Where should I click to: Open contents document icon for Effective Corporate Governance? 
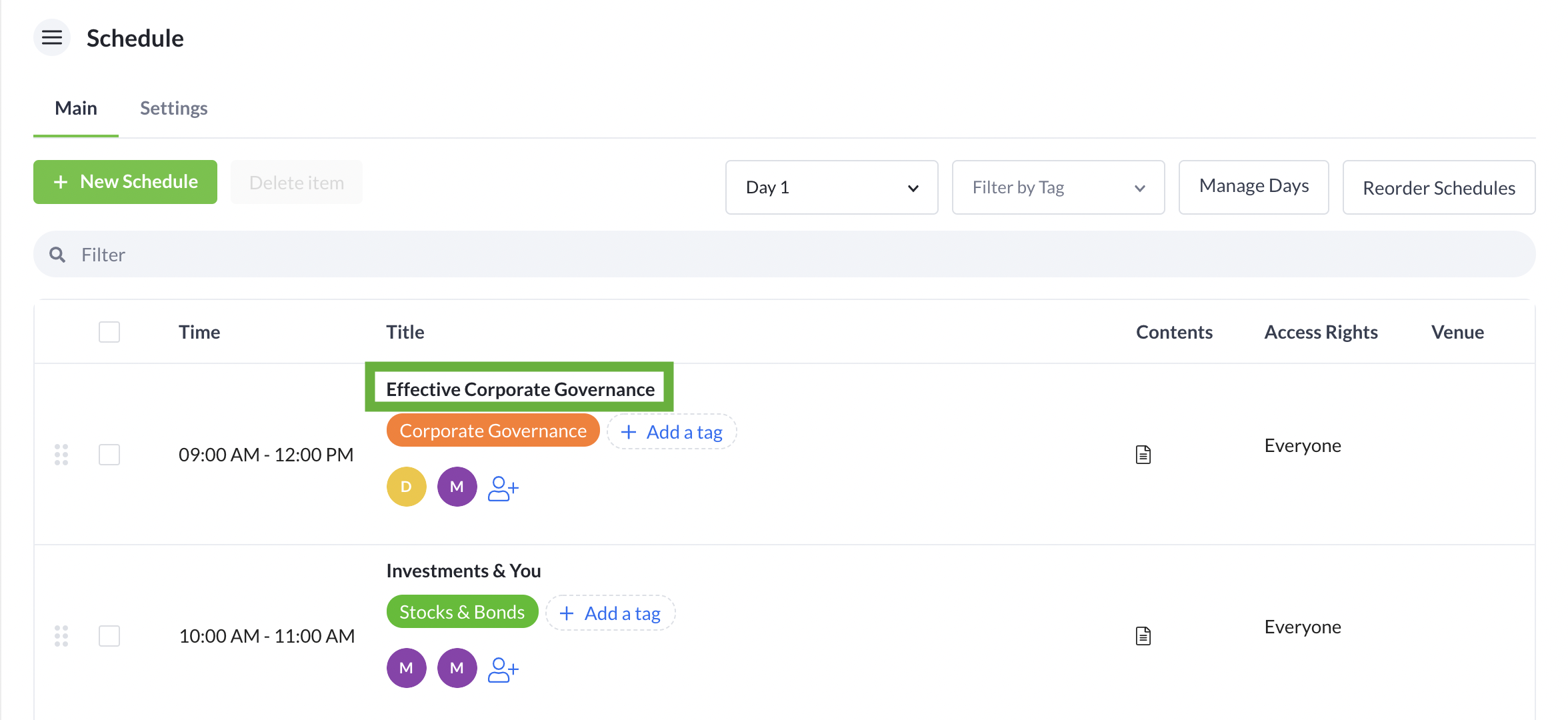(1143, 455)
